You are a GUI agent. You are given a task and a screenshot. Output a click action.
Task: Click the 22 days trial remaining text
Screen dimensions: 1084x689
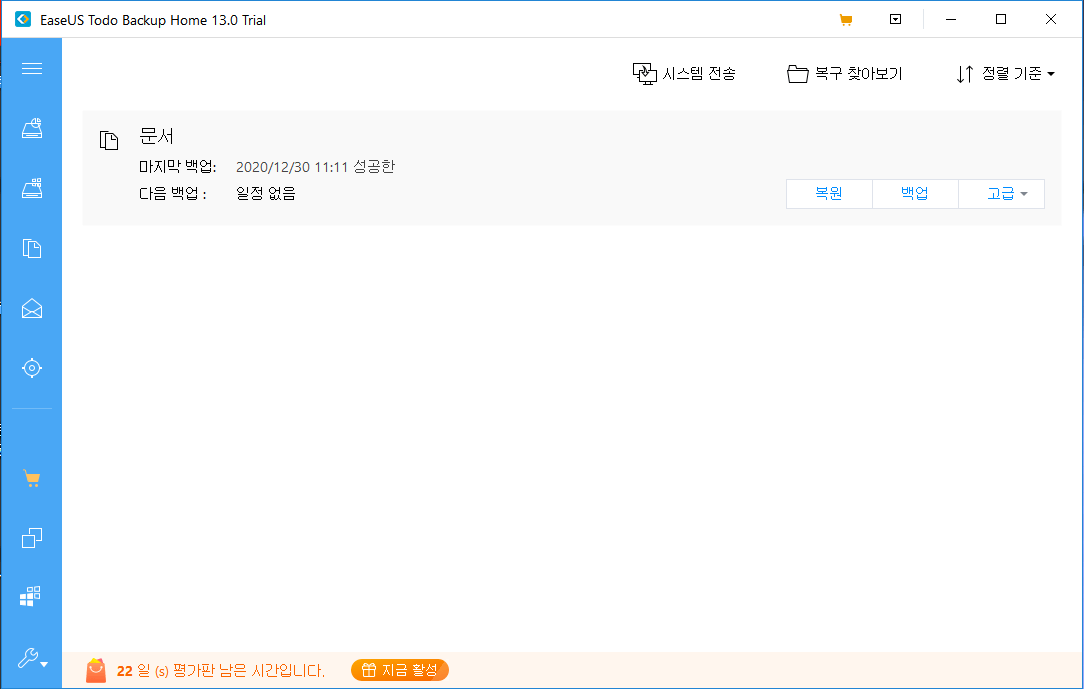(x=221, y=670)
